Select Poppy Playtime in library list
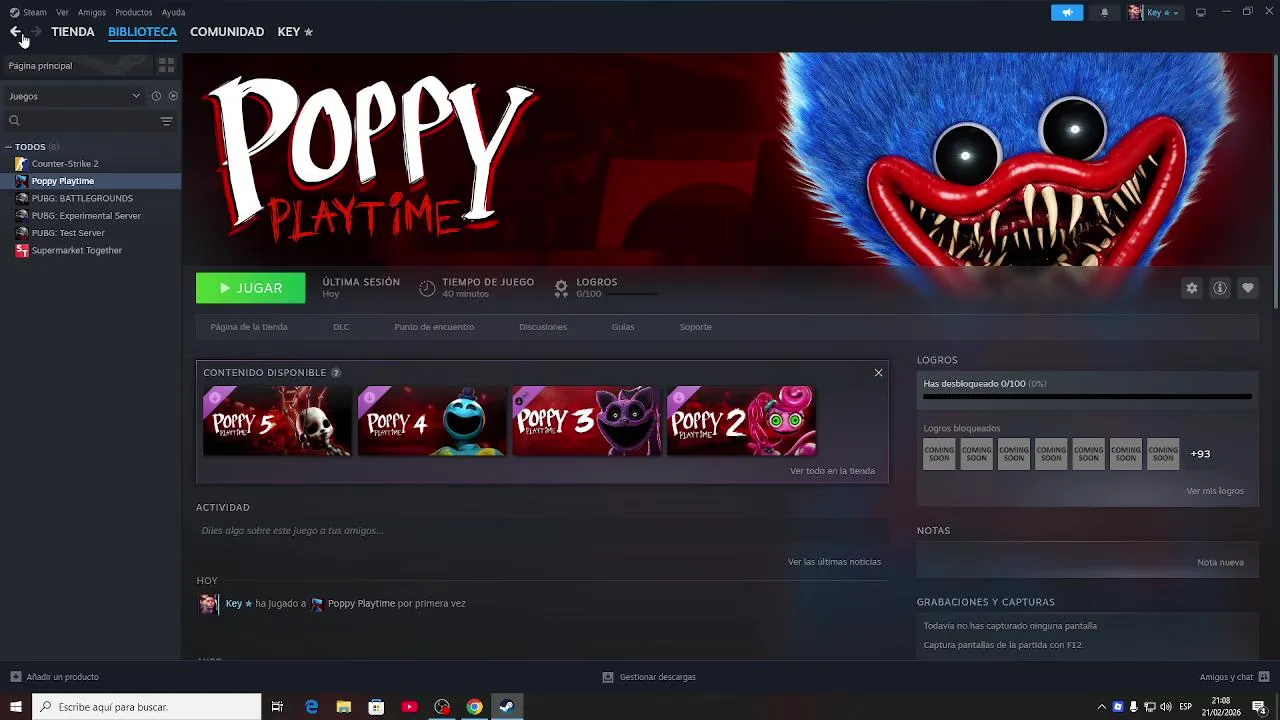 click(90, 181)
